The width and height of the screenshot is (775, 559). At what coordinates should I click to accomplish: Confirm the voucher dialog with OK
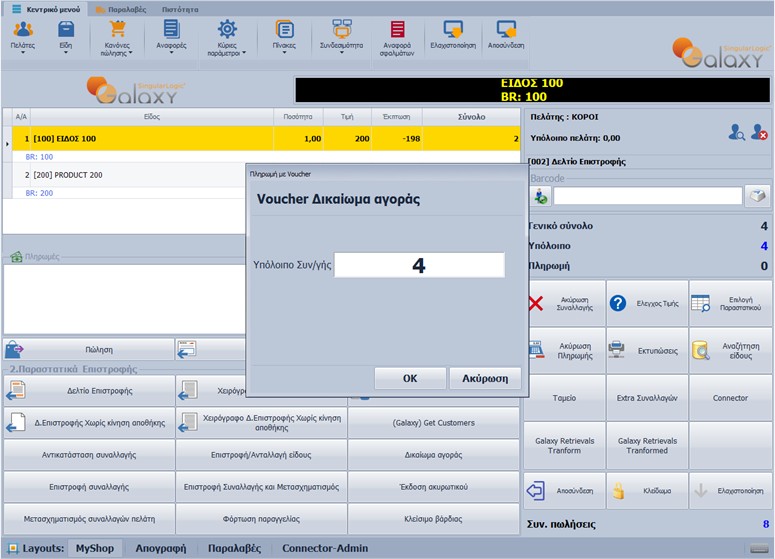pyautogui.click(x=410, y=379)
